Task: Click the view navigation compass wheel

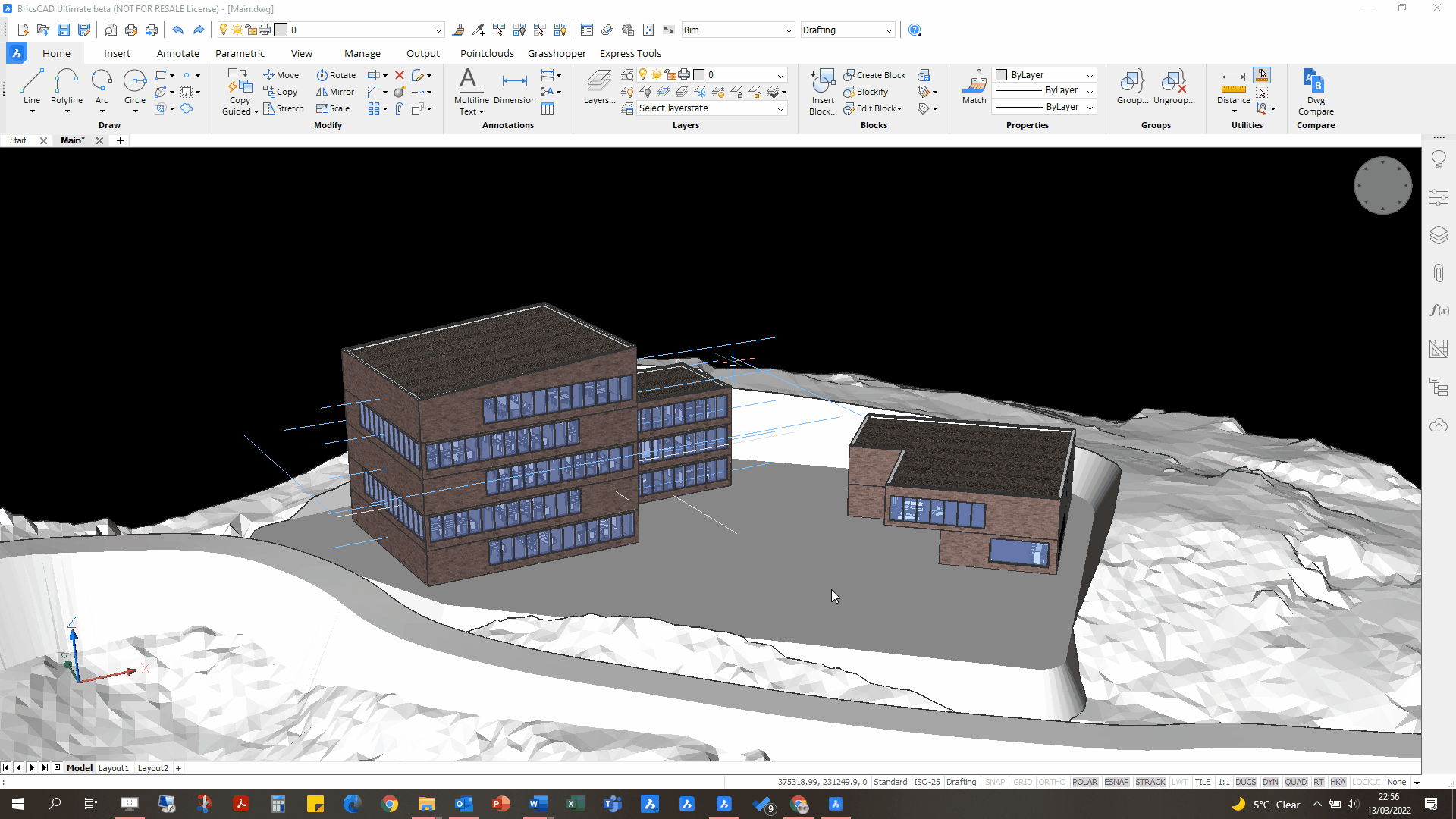Action: tap(1382, 186)
